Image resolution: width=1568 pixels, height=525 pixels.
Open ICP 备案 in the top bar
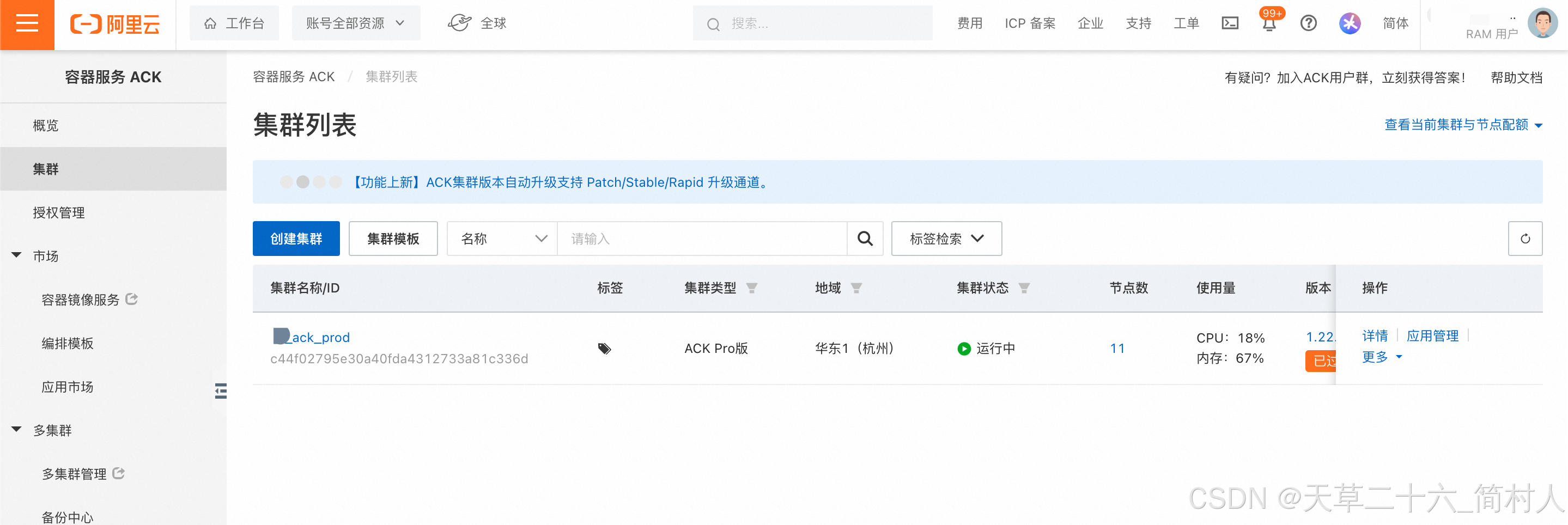[1030, 24]
